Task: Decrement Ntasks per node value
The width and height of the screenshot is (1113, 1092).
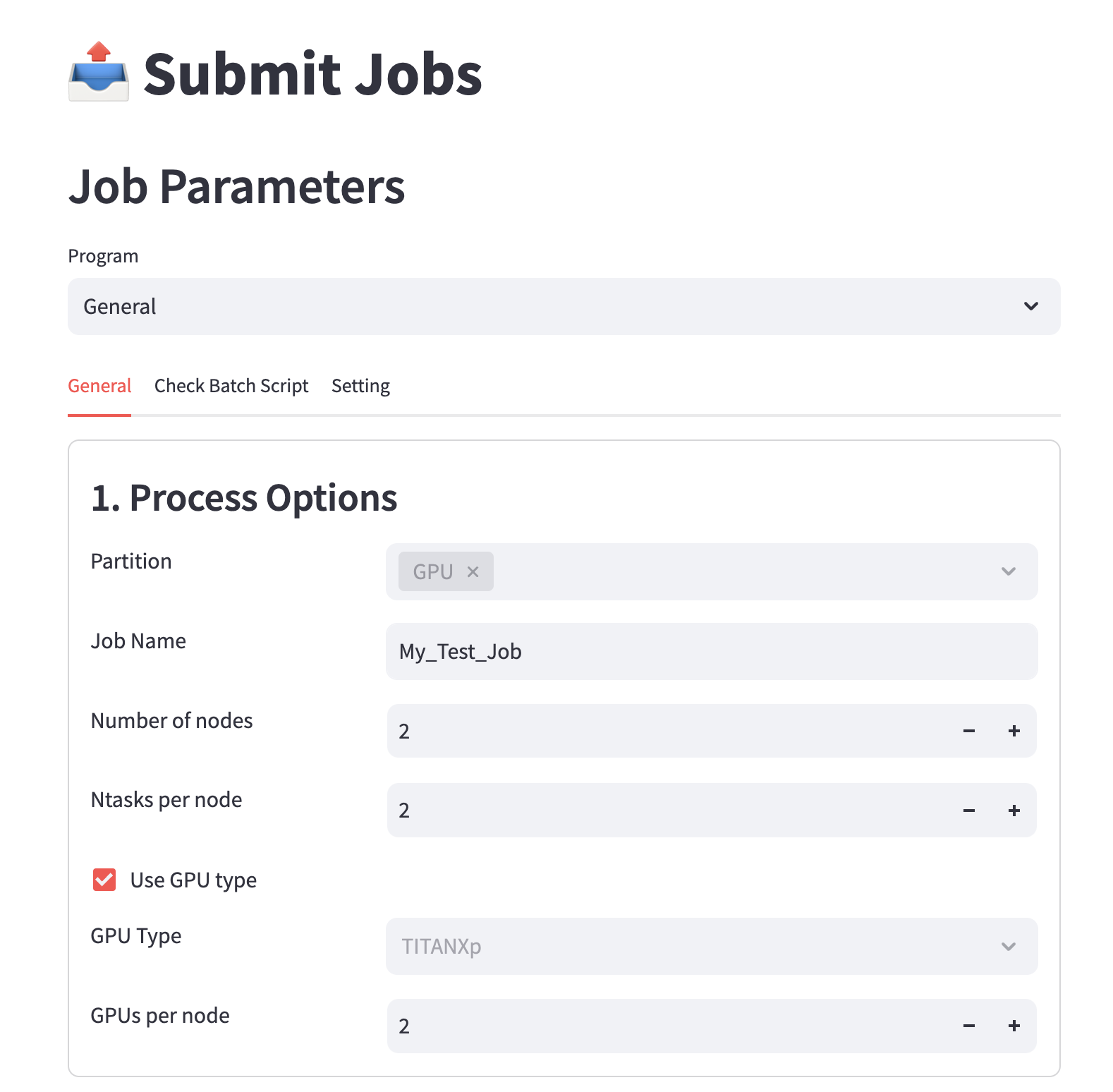Action: [x=968, y=811]
